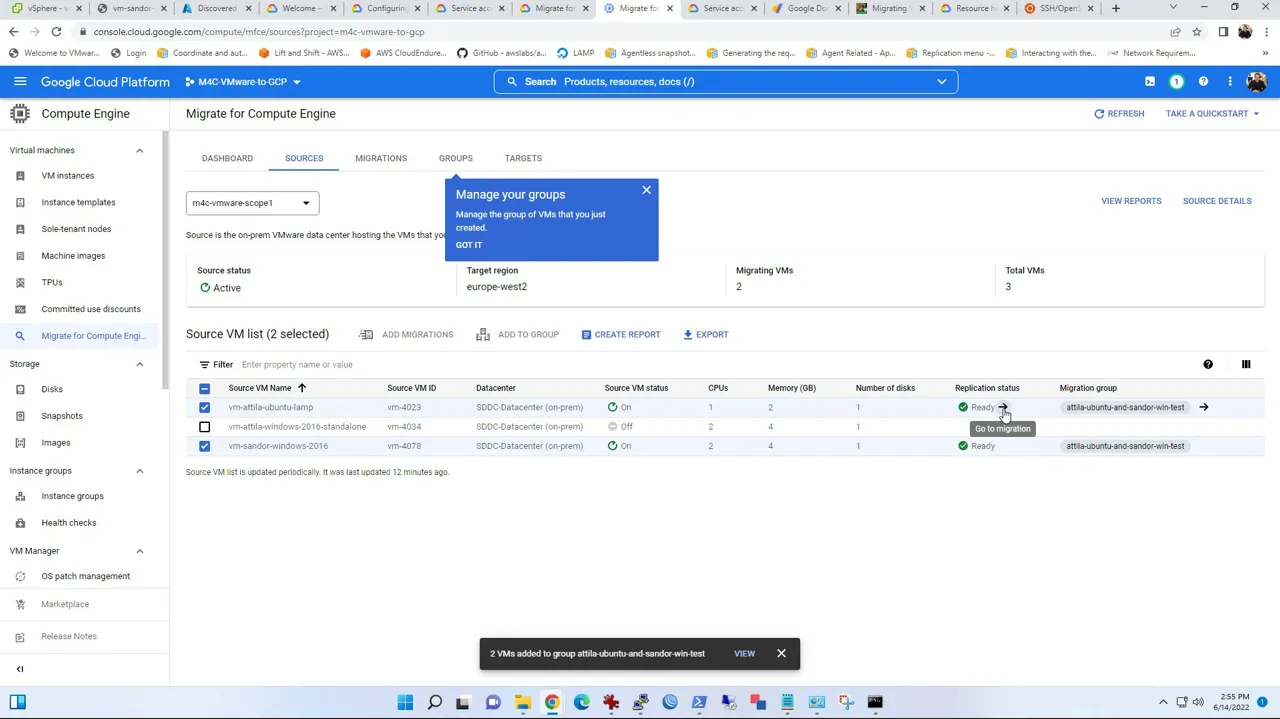Open File Explorer from the taskbar

(522, 702)
